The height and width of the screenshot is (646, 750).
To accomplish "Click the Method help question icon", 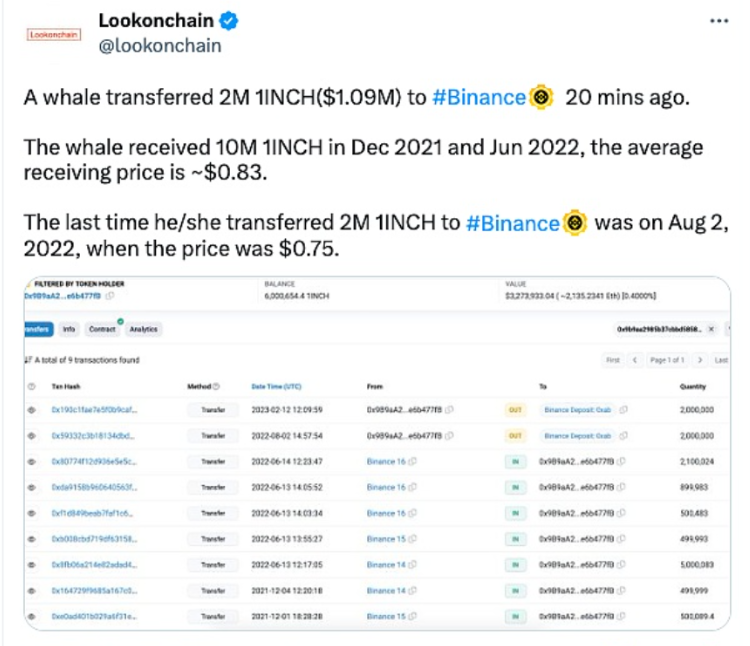I will 216,386.
